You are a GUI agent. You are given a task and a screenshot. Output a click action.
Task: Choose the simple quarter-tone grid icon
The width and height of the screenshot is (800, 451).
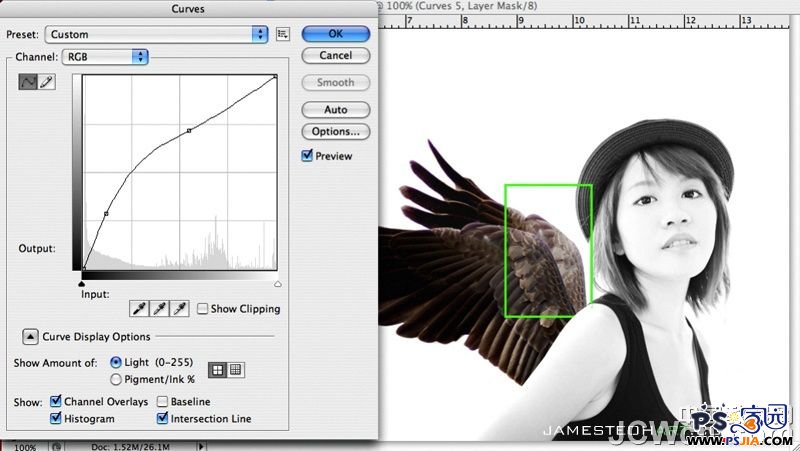pyautogui.click(x=218, y=370)
